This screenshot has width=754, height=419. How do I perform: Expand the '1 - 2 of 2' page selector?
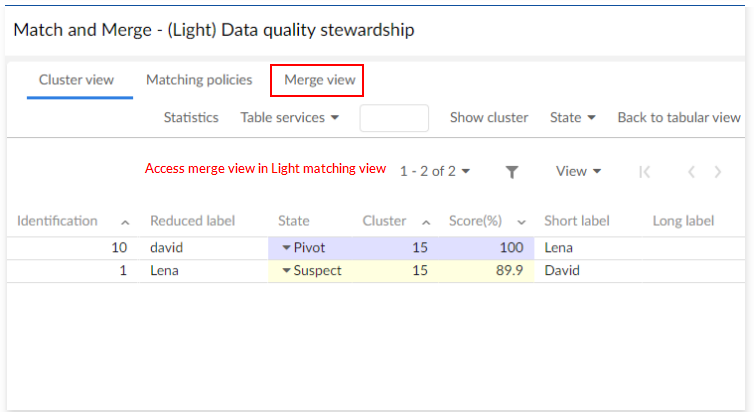tap(435, 172)
